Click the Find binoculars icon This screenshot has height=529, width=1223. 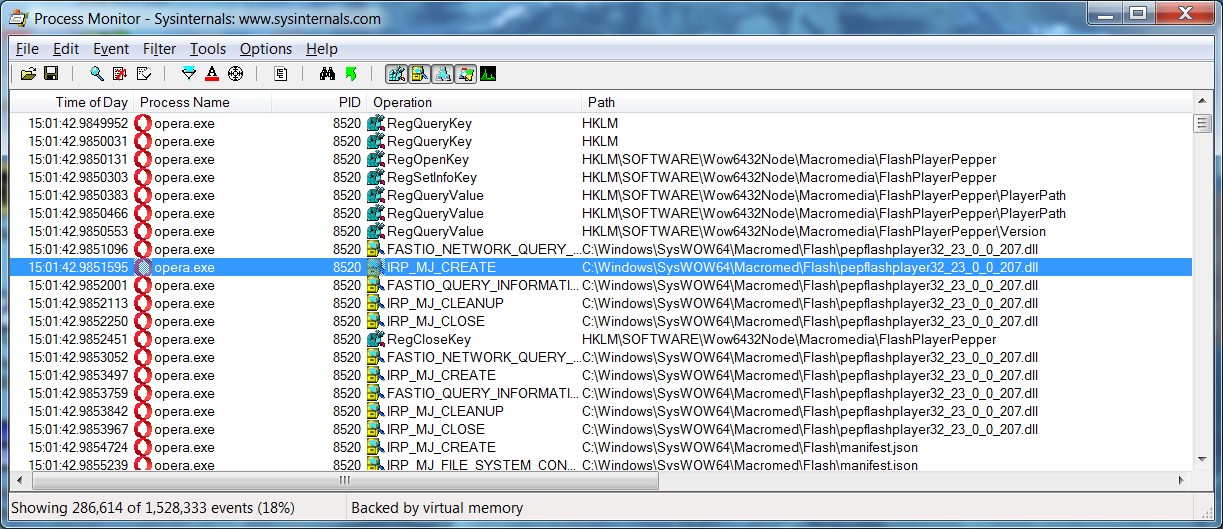(327, 74)
